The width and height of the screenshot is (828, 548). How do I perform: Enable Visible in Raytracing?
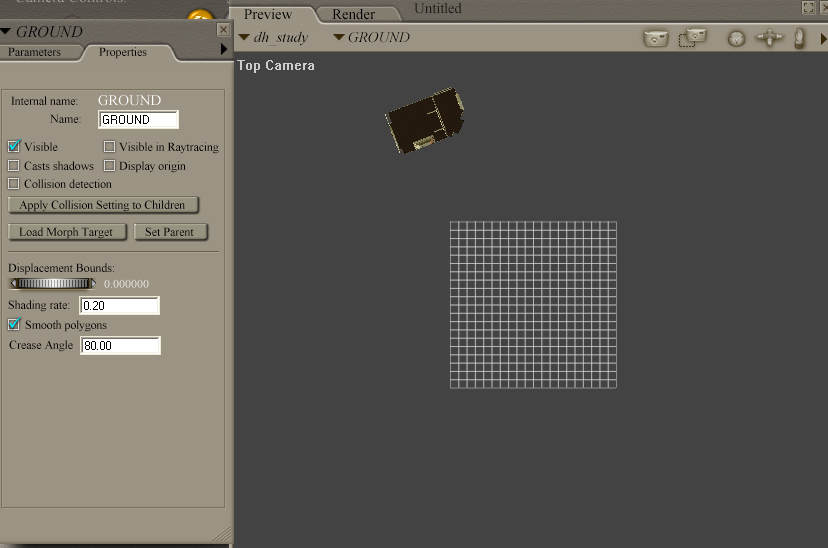click(x=109, y=146)
